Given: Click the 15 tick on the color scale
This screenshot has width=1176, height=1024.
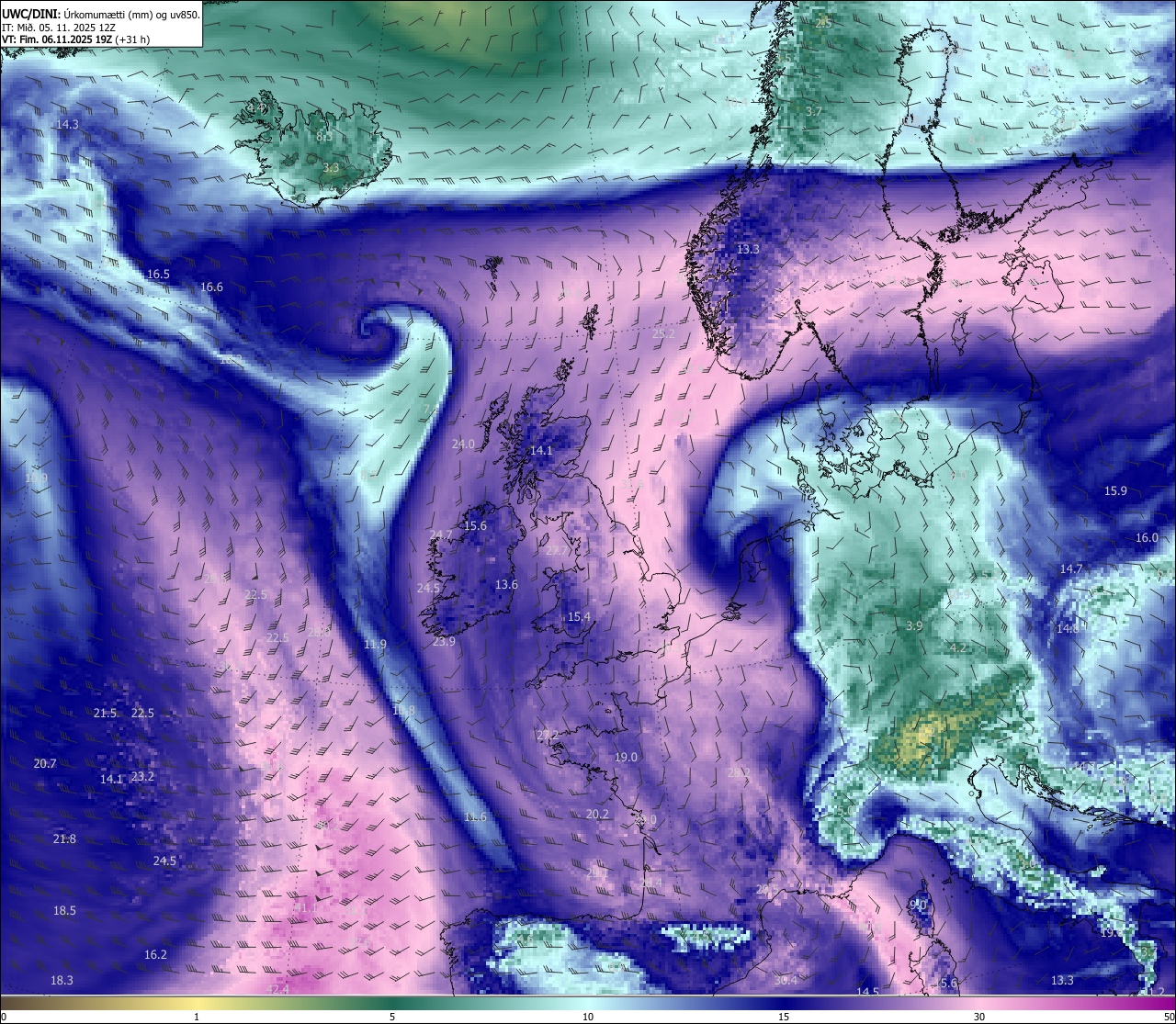Looking at the screenshot, I should pos(784,1017).
